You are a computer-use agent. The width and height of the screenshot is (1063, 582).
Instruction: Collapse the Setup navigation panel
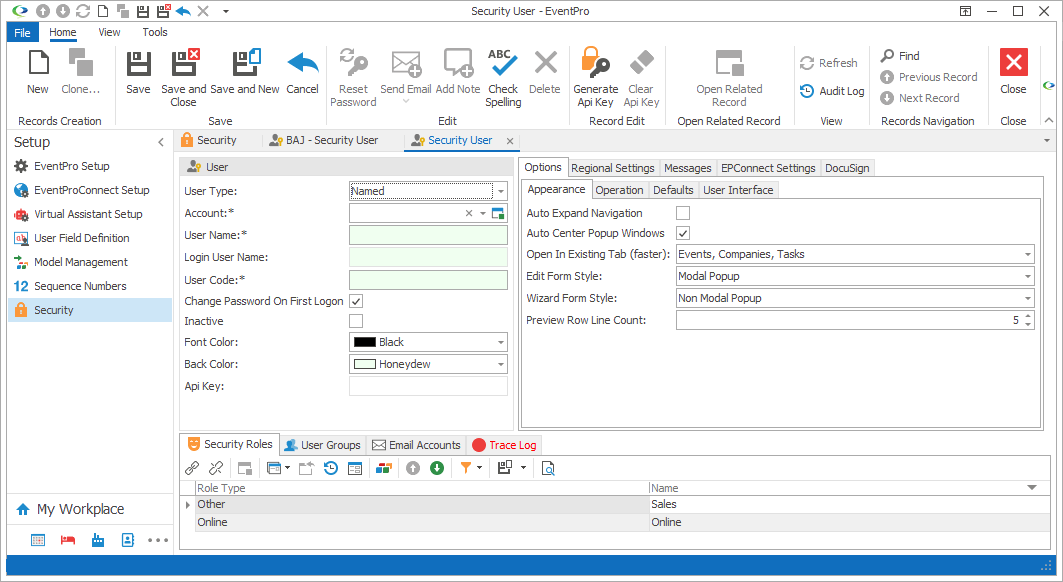point(161,142)
